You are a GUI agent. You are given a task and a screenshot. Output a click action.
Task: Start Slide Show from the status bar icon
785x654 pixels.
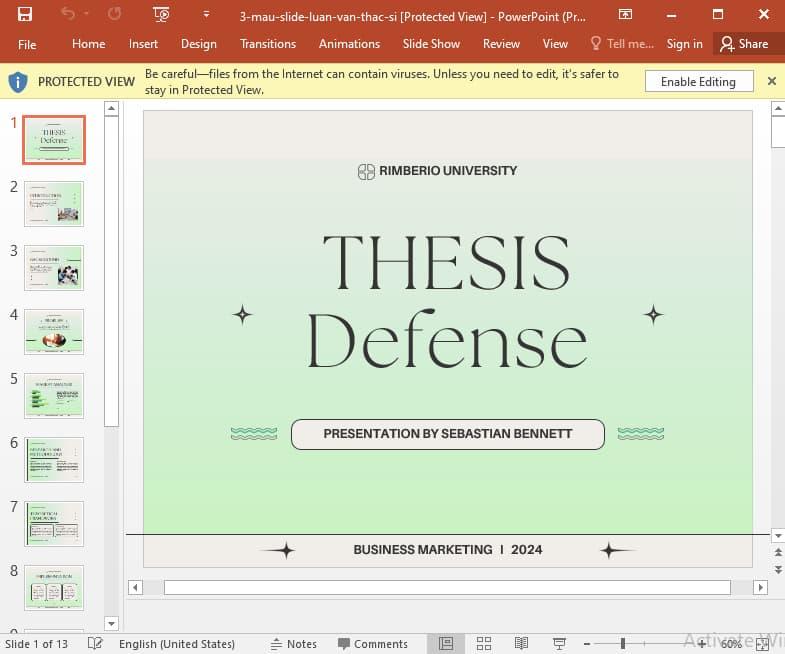coord(559,644)
